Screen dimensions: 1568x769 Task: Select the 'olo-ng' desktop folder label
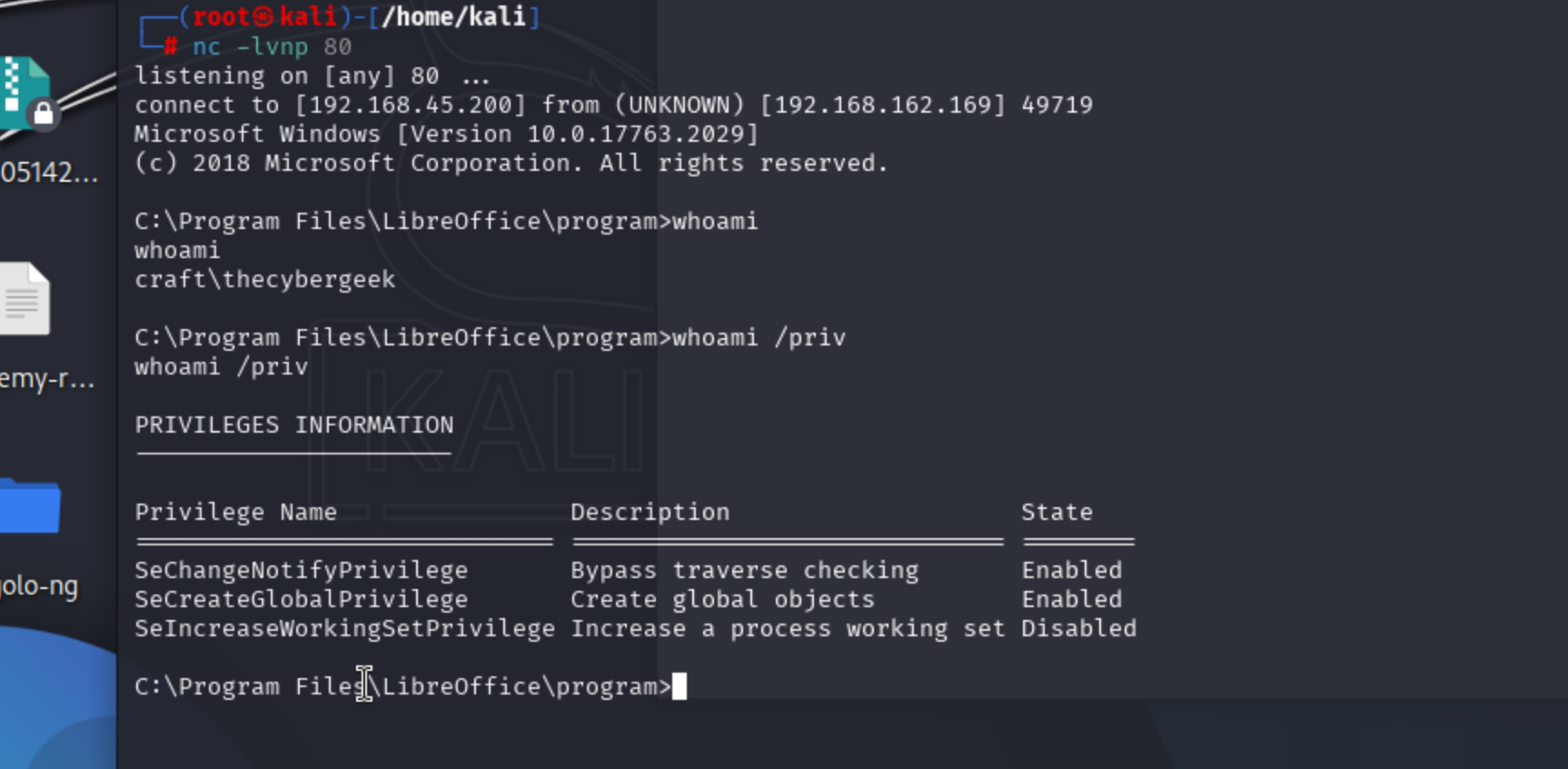39,586
